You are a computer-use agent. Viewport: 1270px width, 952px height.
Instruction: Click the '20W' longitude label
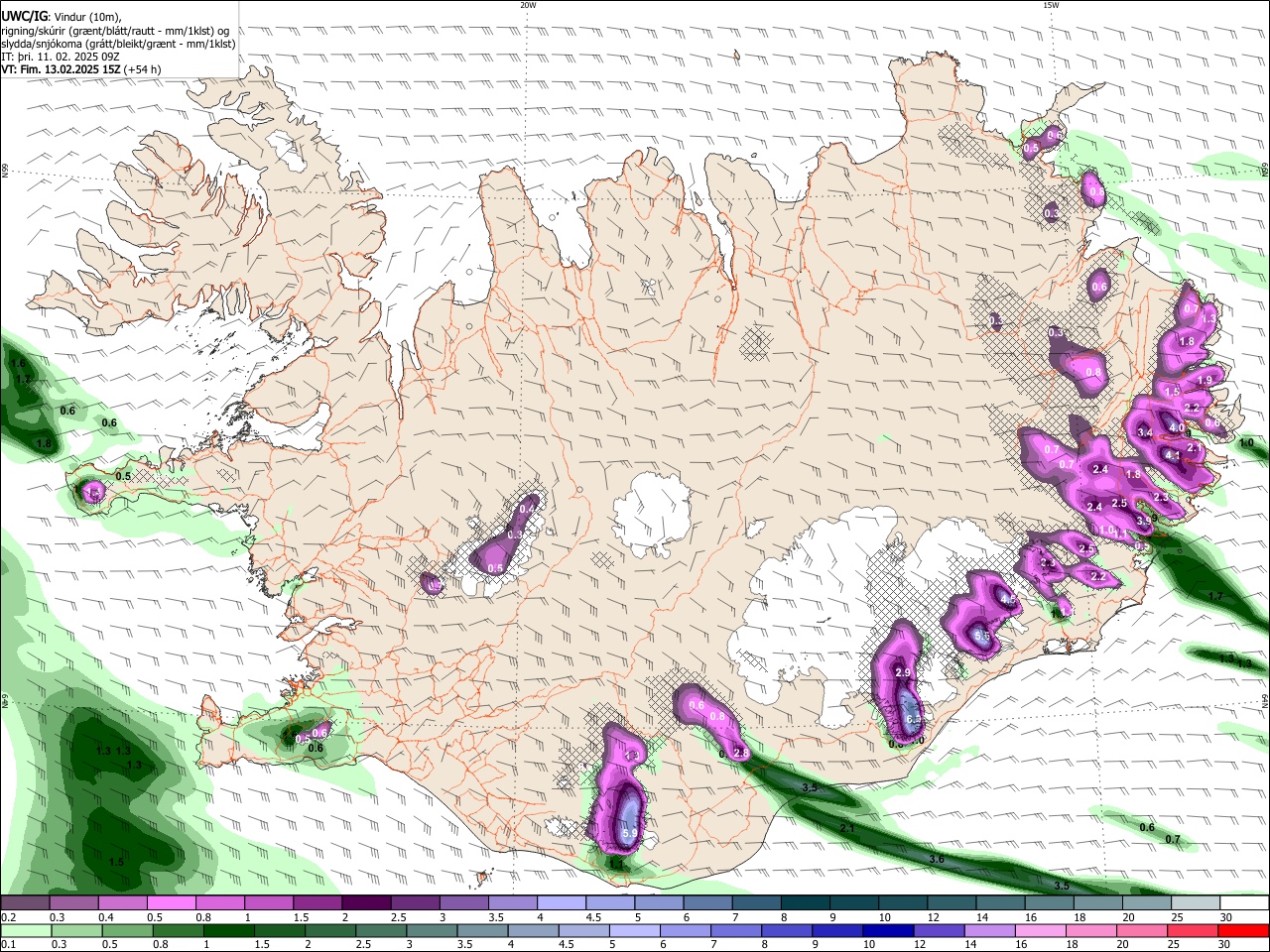pyautogui.click(x=528, y=5)
